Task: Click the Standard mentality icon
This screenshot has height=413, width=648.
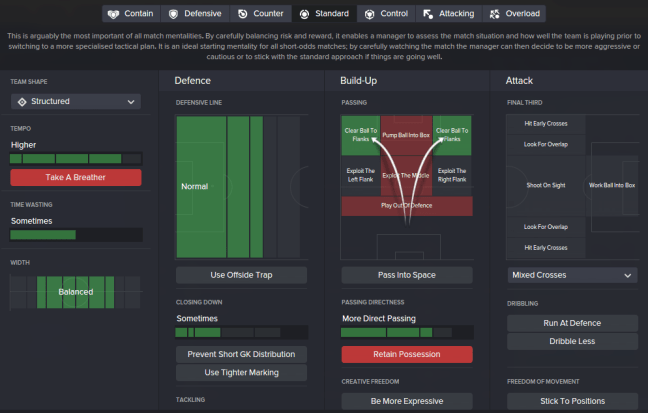Action: tap(305, 14)
